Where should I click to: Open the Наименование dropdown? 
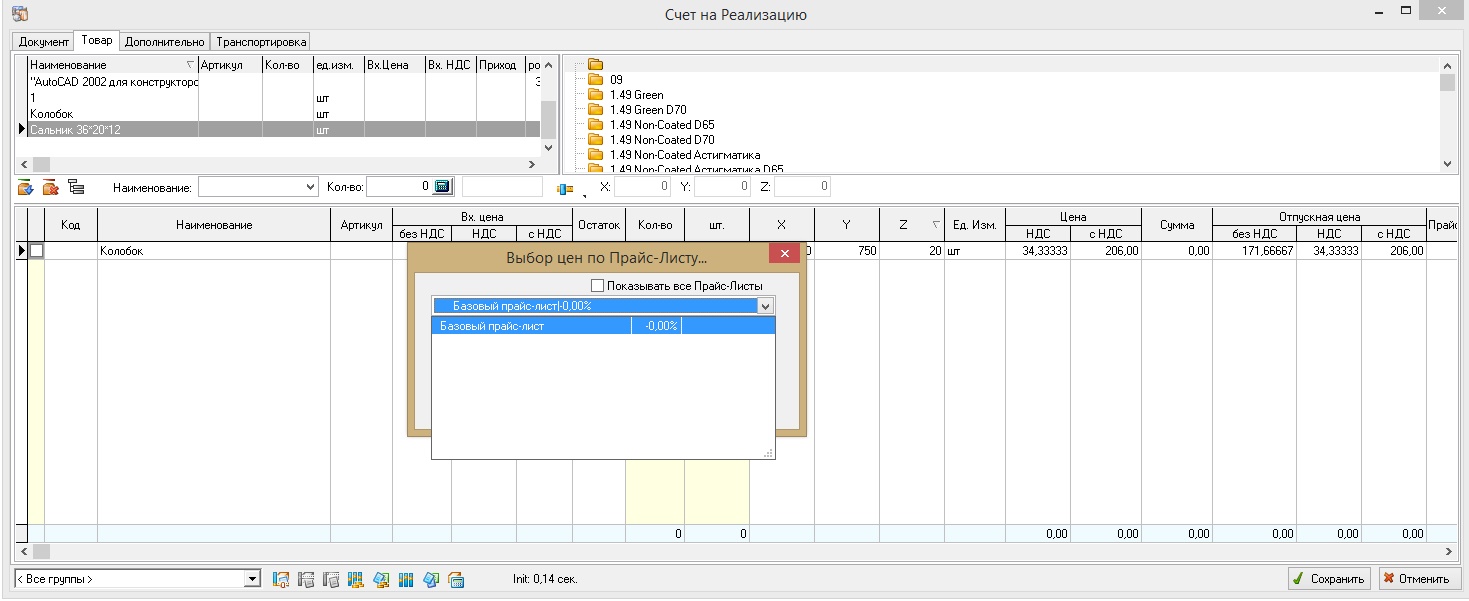pos(309,187)
